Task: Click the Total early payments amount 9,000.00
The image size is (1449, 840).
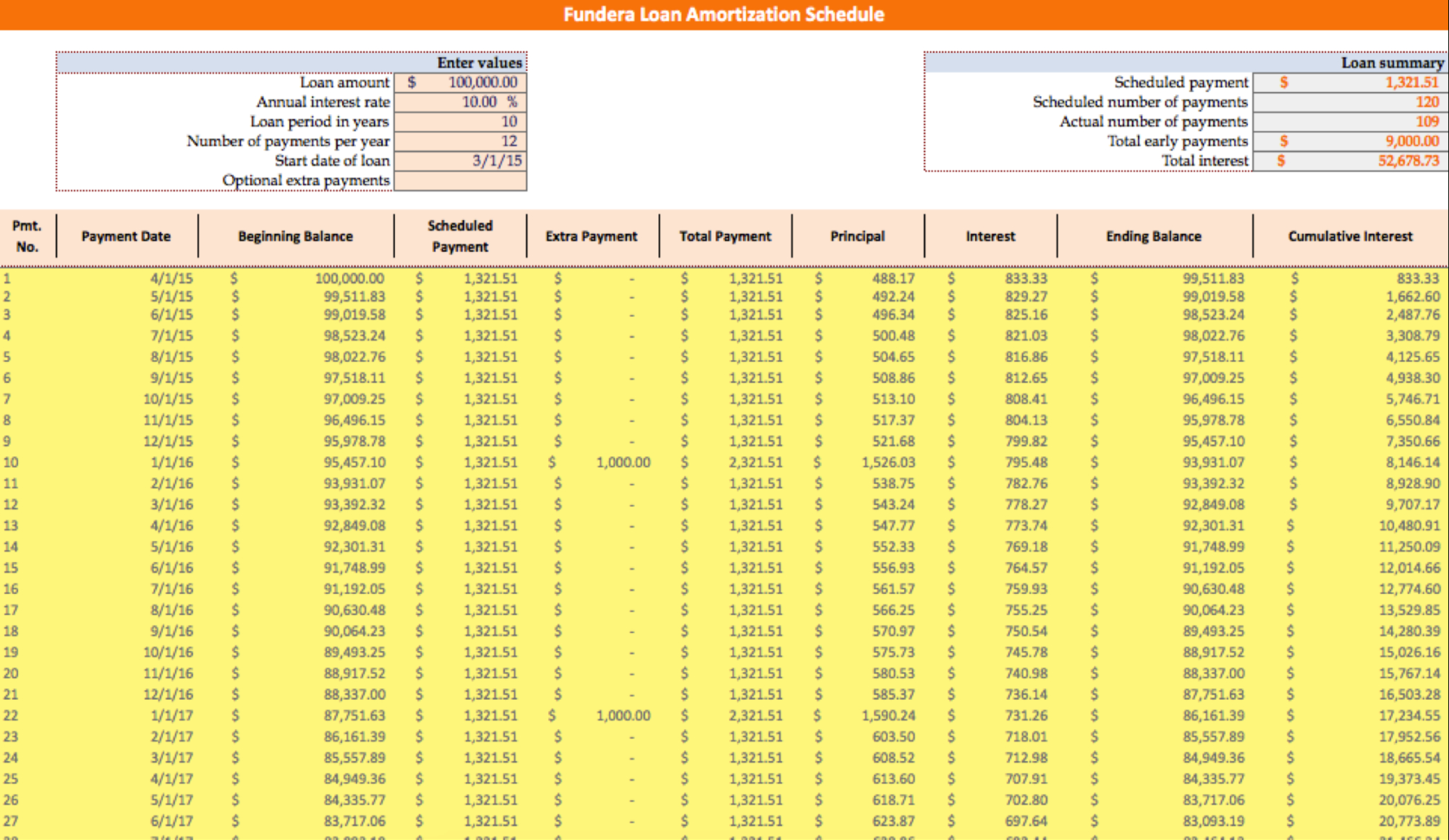Action: (1349, 141)
